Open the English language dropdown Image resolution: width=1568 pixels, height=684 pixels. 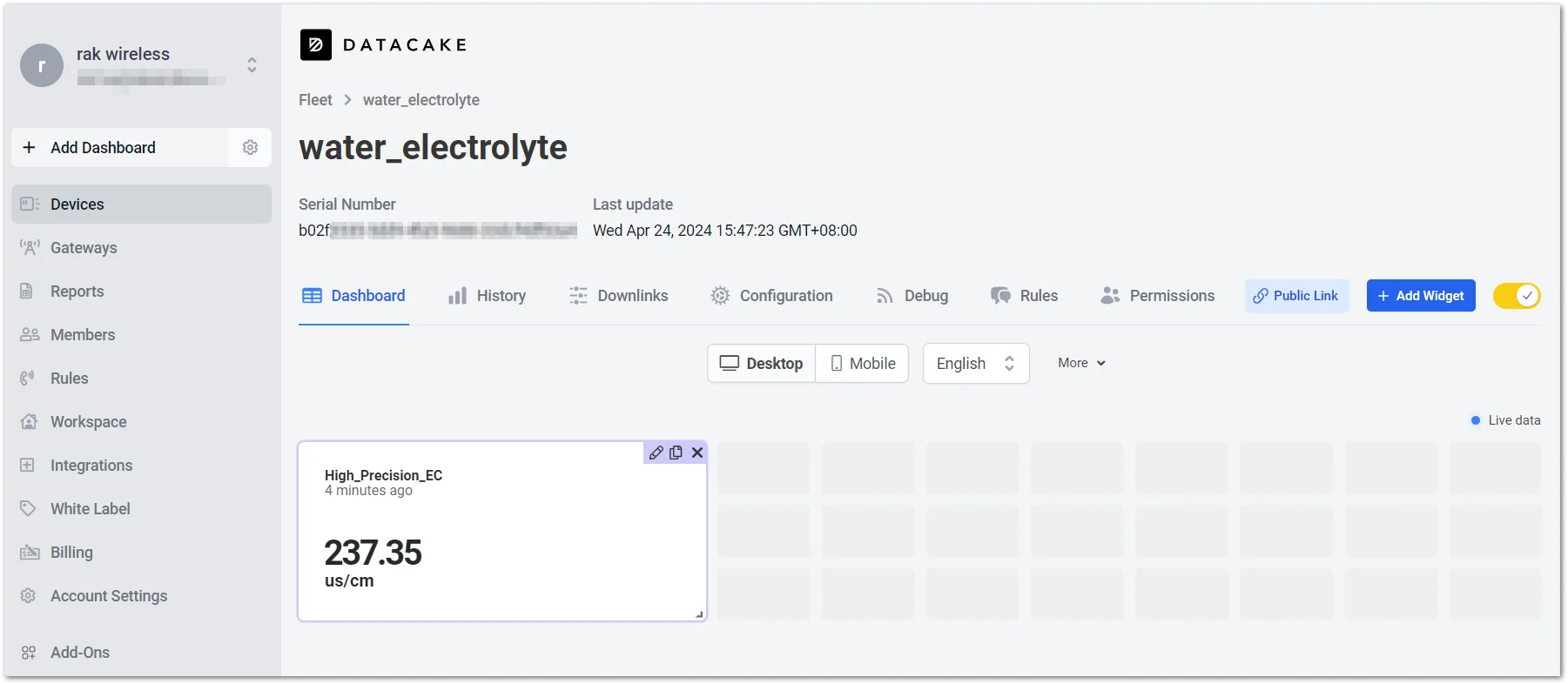pyautogui.click(x=976, y=363)
